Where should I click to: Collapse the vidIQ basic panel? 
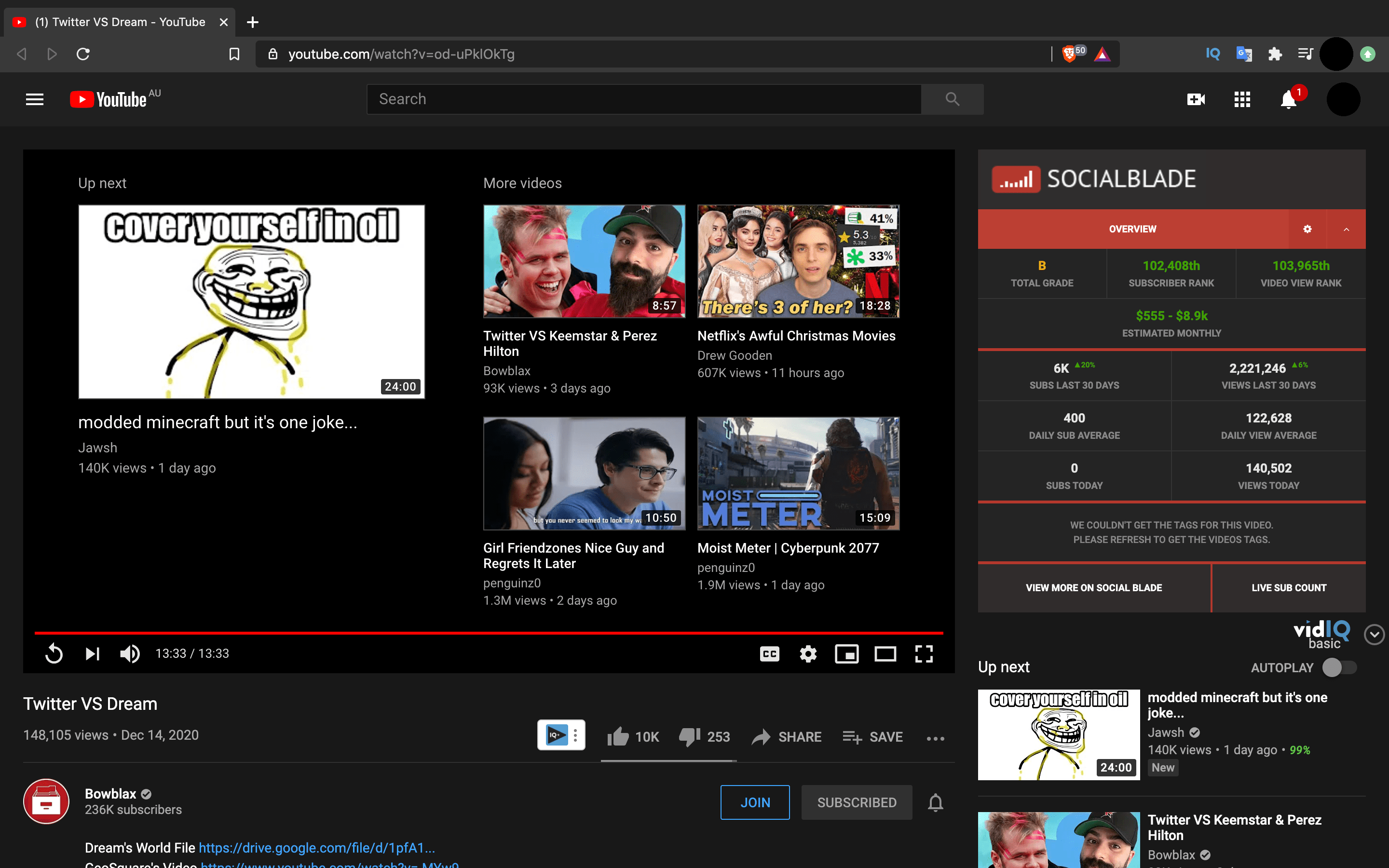pyautogui.click(x=1373, y=634)
